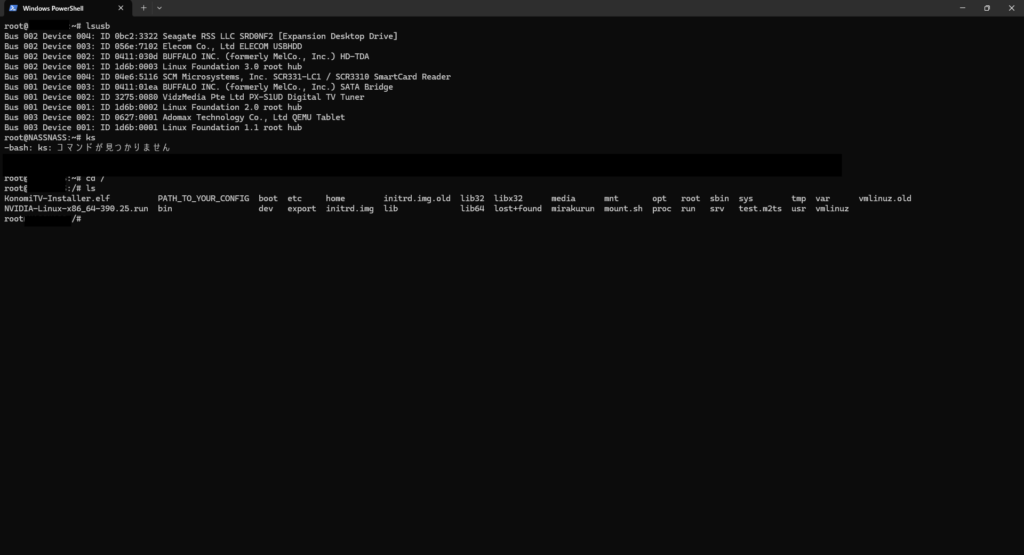Click the proc directory name
The image size is (1024, 555).
coord(662,209)
